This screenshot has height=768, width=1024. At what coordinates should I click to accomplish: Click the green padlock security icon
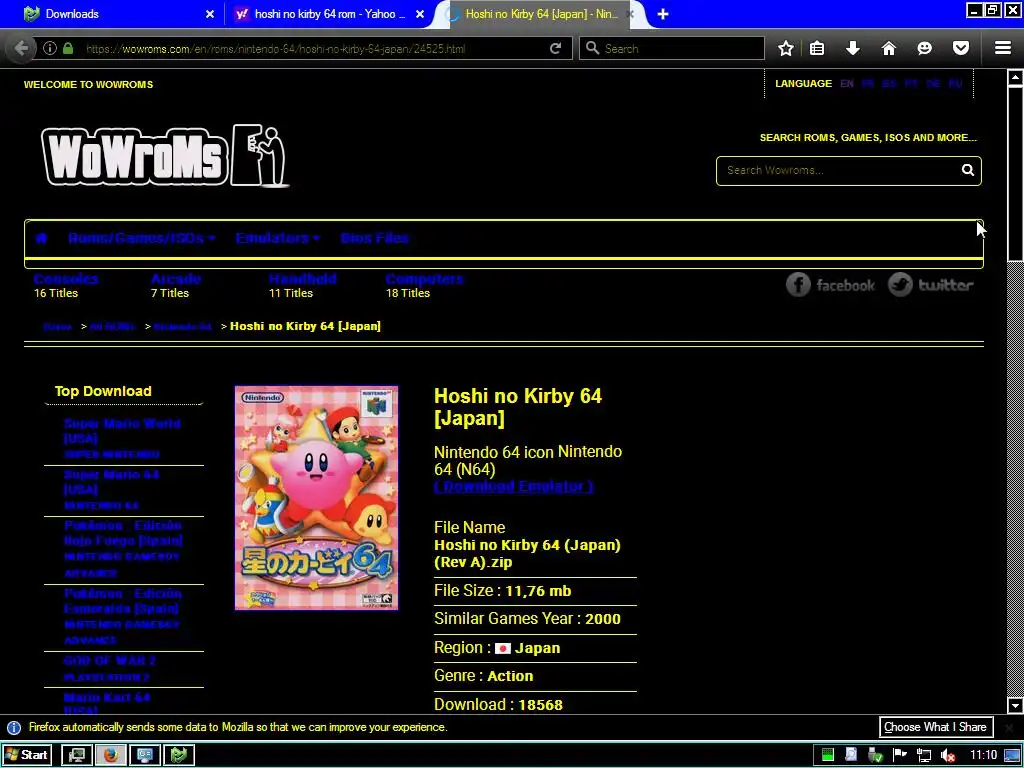tap(68, 48)
